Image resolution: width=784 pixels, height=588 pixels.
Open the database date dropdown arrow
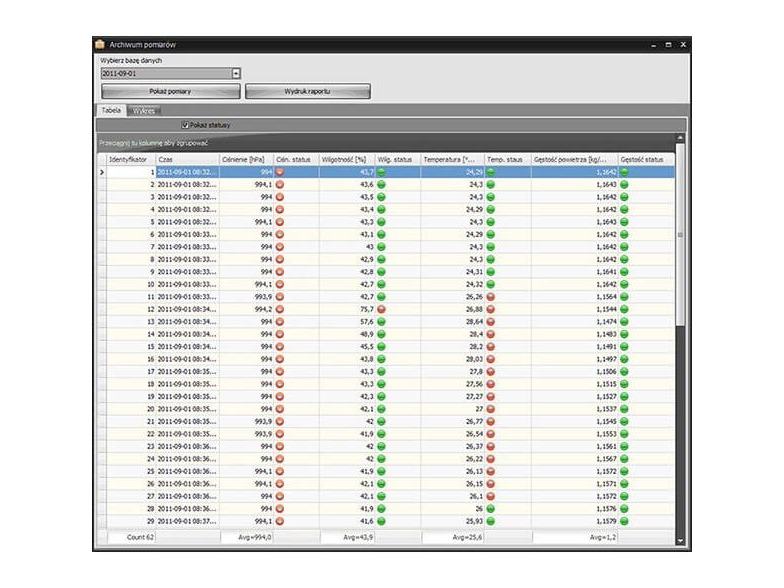point(236,74)
